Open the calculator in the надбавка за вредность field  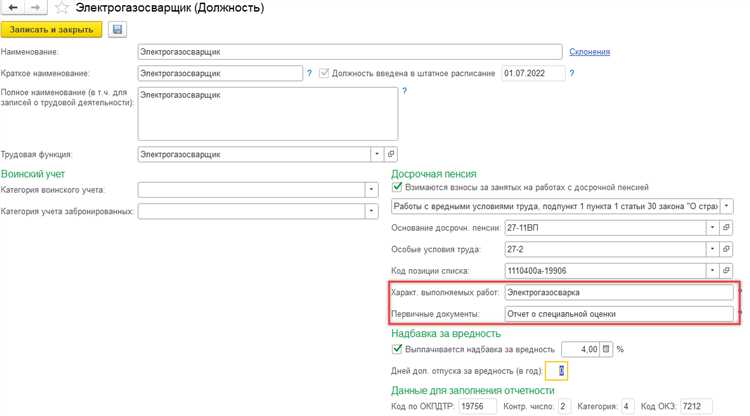point(605,349)
